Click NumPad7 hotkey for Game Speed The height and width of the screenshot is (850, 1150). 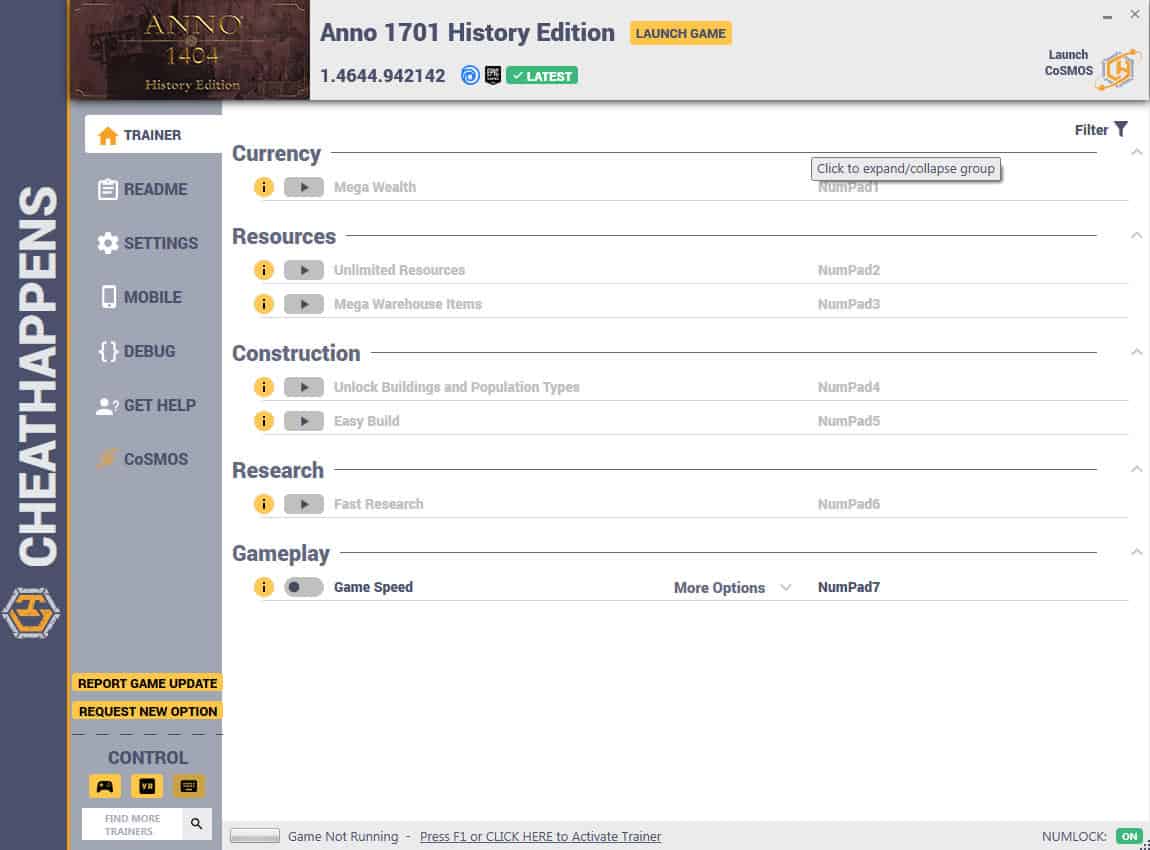pyautogui.click(x=849, y=587)
